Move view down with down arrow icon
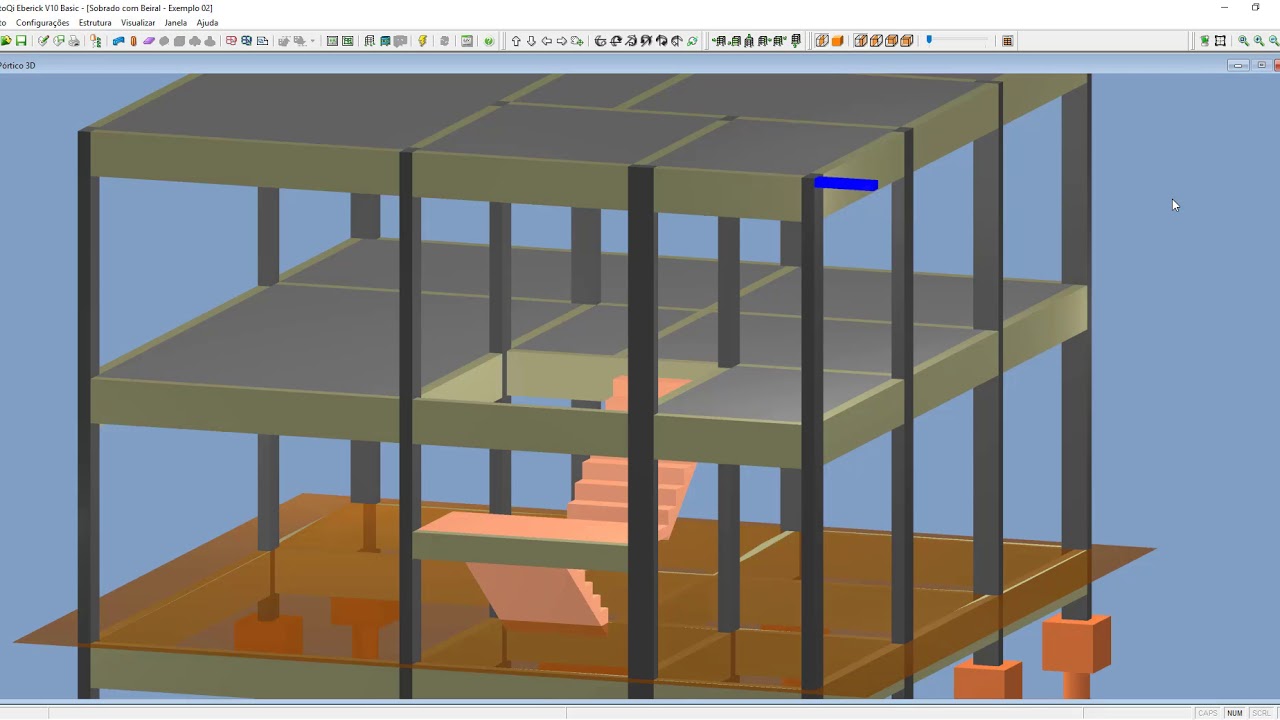 click(x=531, y=41)
